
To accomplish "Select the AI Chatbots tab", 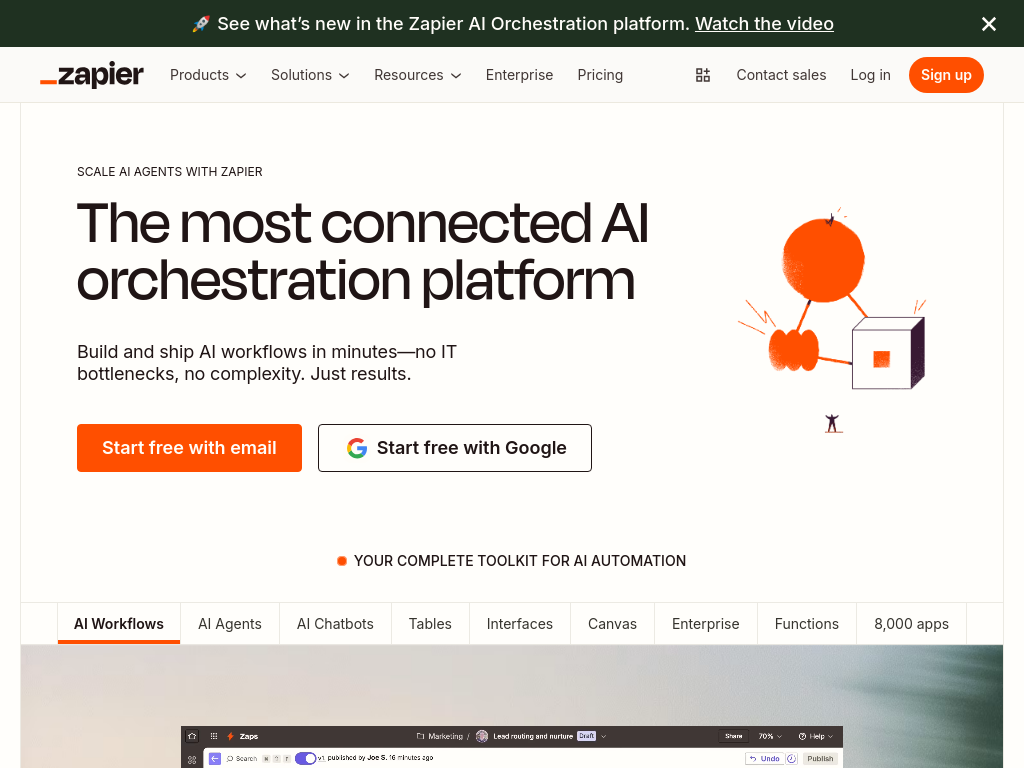I will (335, 624).
